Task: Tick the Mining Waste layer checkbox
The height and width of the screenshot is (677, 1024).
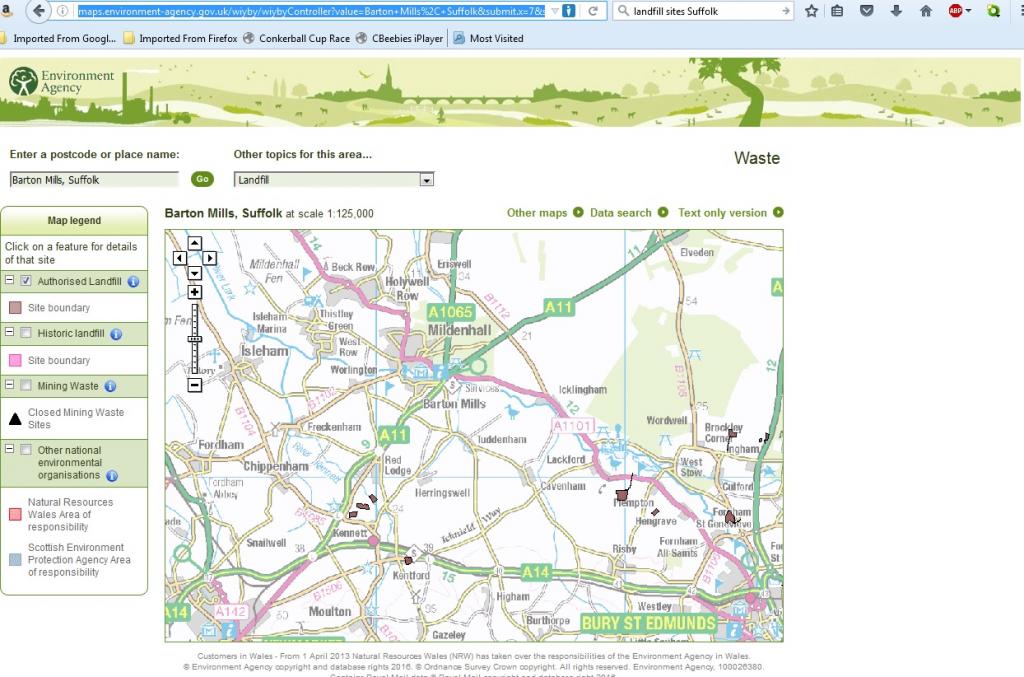Action: tap(26, 386)
